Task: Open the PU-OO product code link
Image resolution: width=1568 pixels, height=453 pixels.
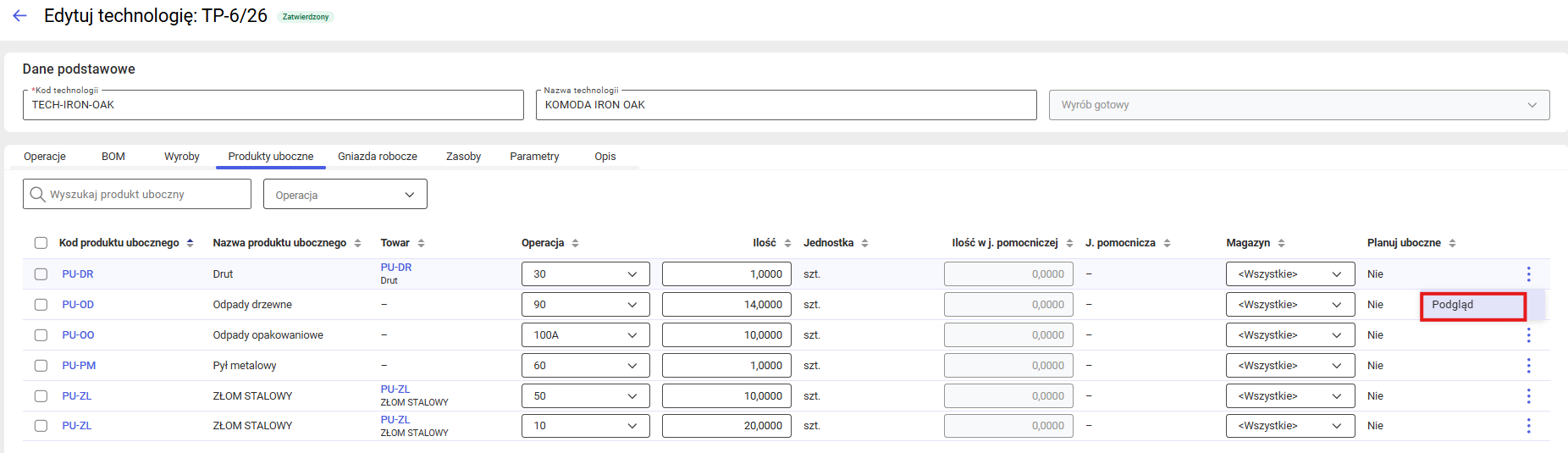Action: (78, 335)
